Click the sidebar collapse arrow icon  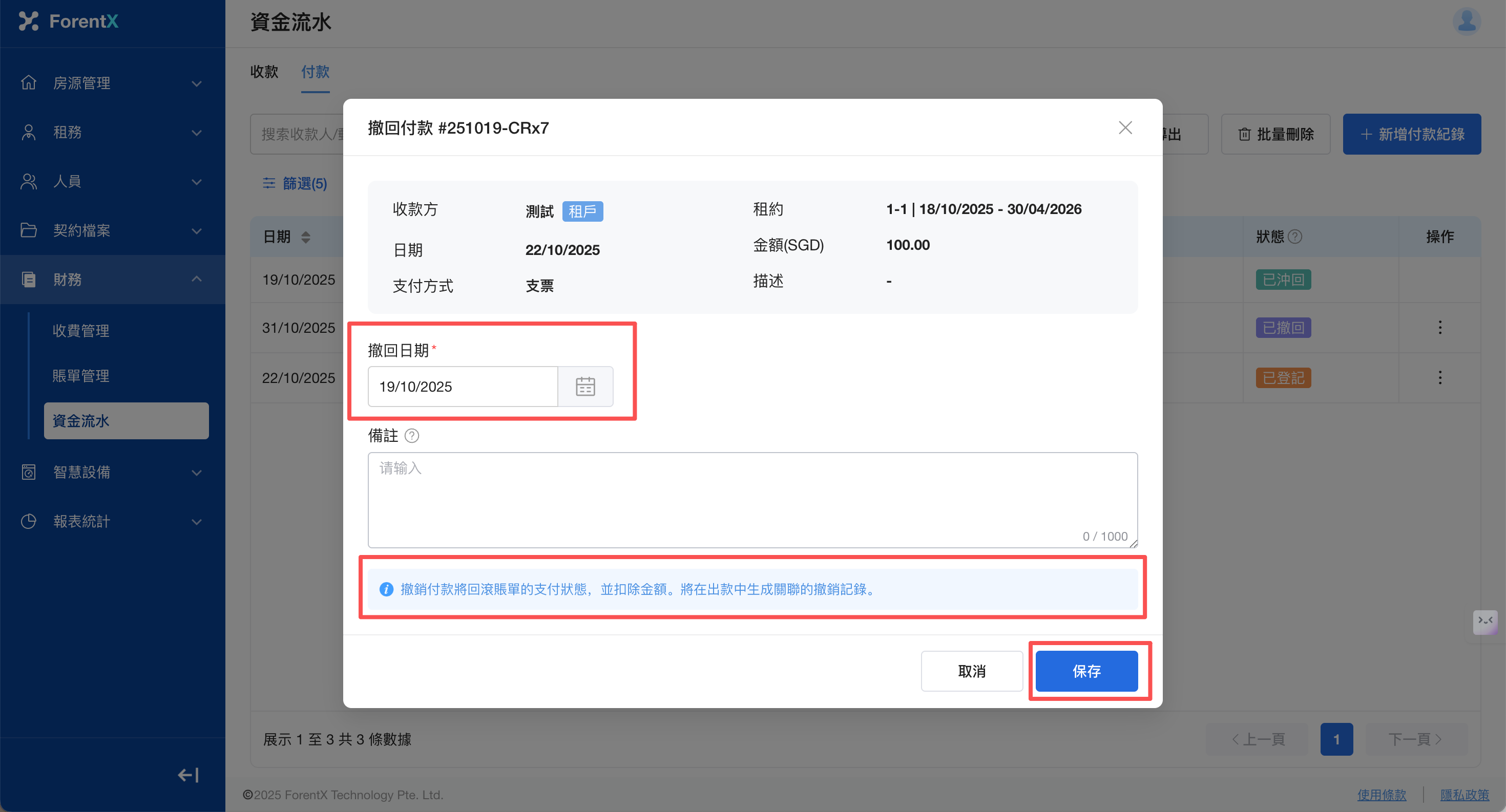point(189,775)
